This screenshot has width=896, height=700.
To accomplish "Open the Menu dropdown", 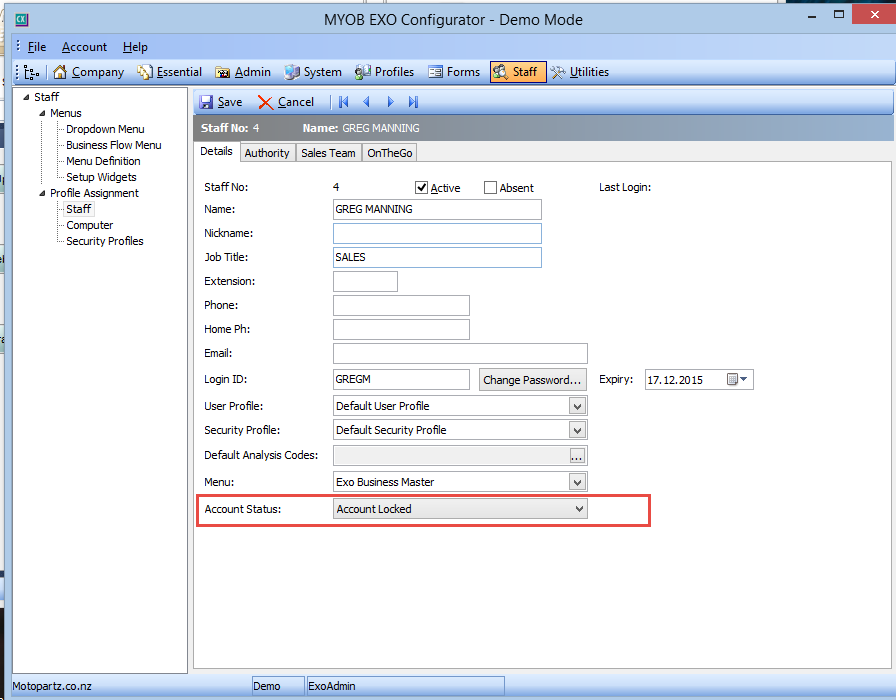I will [x=577, y=482].
